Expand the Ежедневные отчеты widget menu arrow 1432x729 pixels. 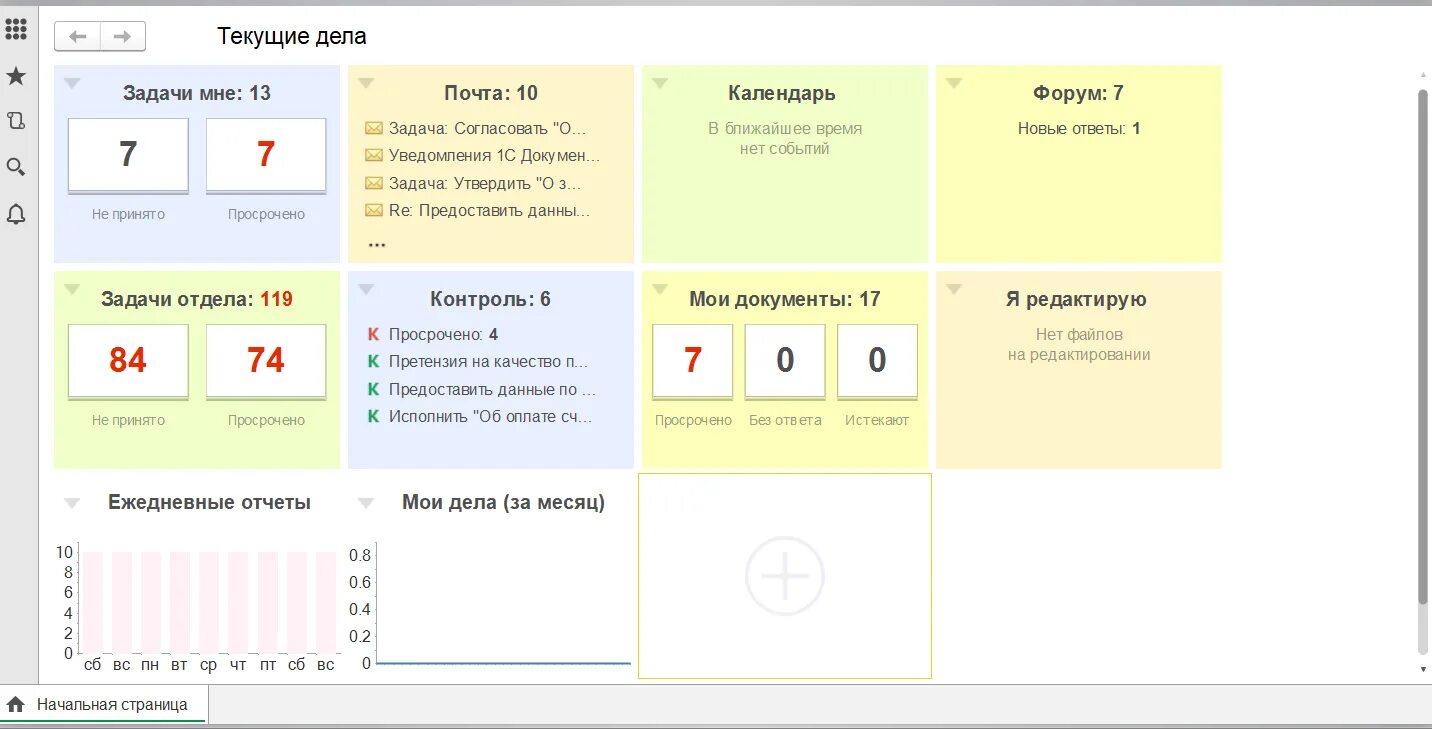[x=72, y=504]
